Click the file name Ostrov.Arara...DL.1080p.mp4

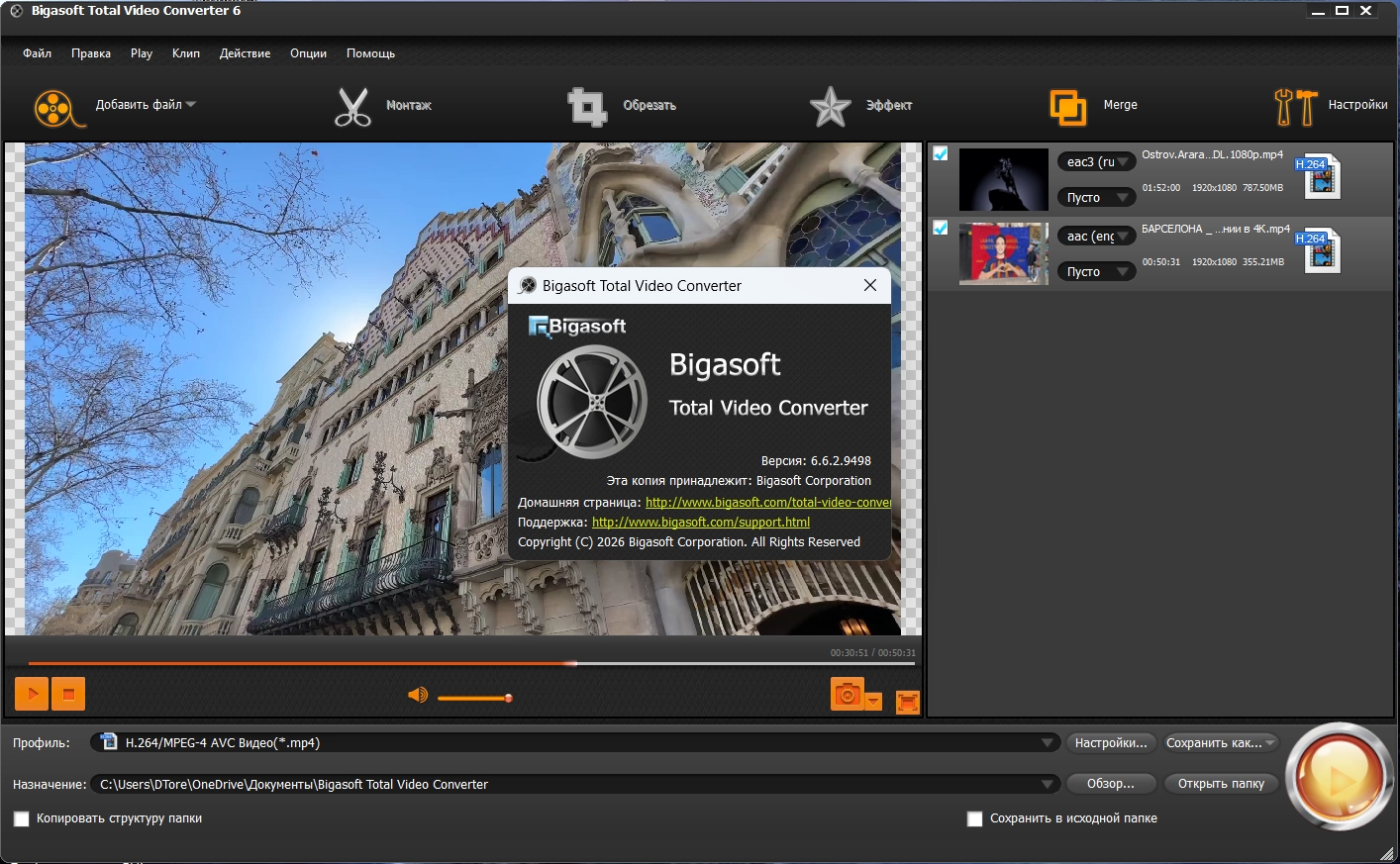point(1212,154)
